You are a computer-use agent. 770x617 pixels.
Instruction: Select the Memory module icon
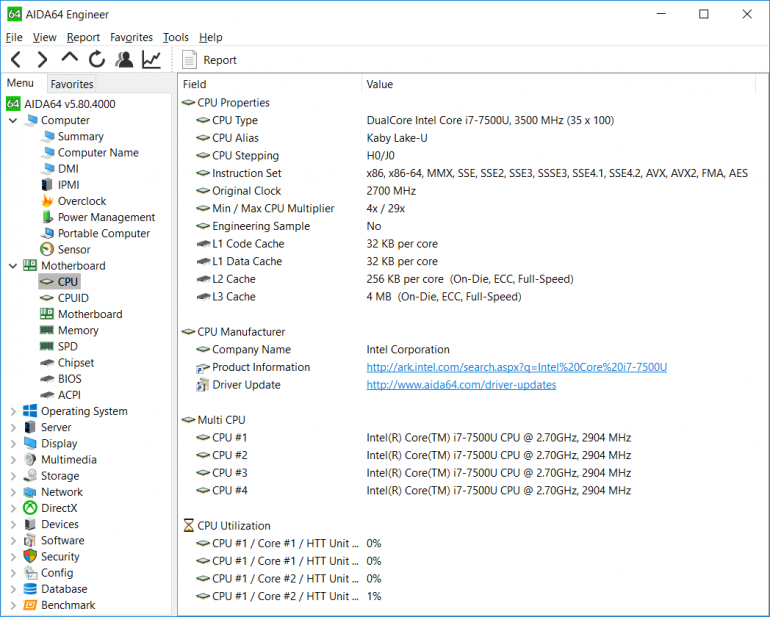click(47, 330)
